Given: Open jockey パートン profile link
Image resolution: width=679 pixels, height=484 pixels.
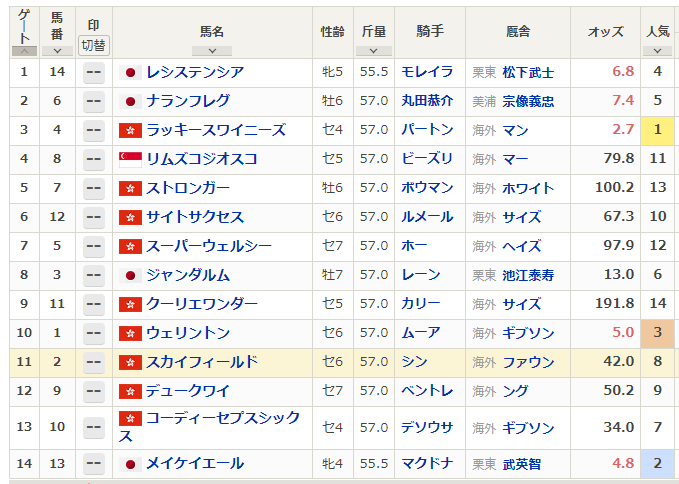Looking at the screenshot, I should [x=427, y=130].
